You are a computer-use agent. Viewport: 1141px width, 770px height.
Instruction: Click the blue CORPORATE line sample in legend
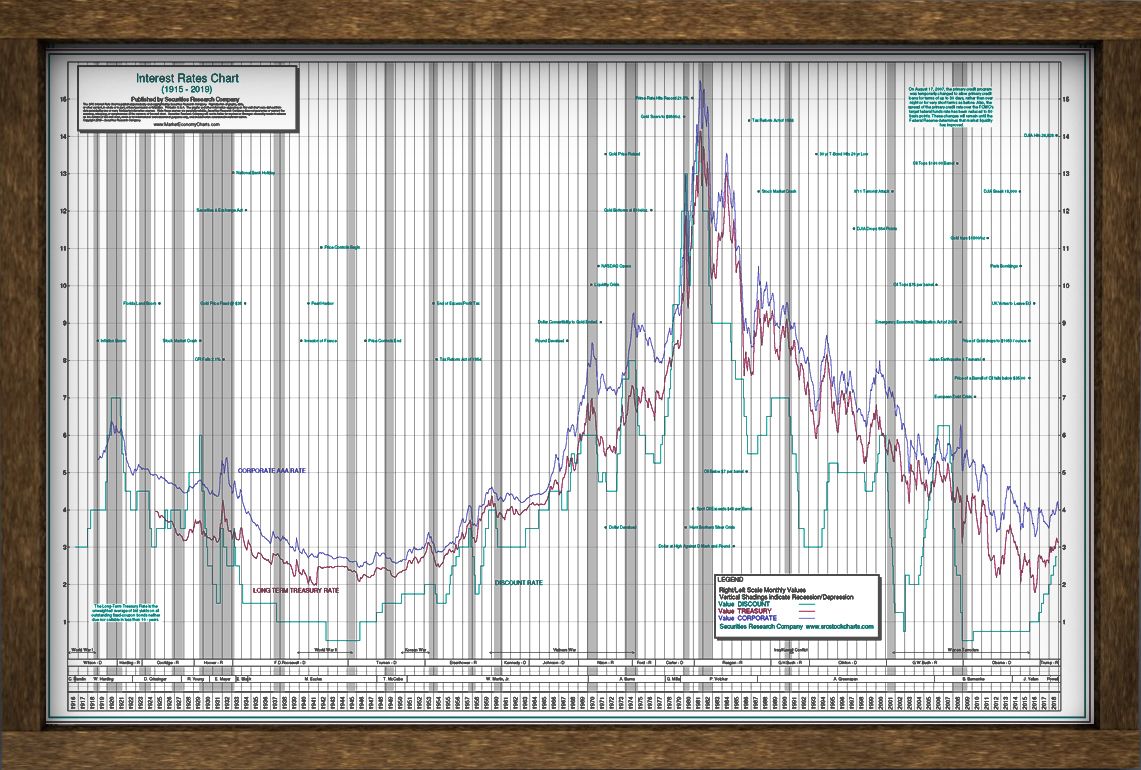[807, 619]
